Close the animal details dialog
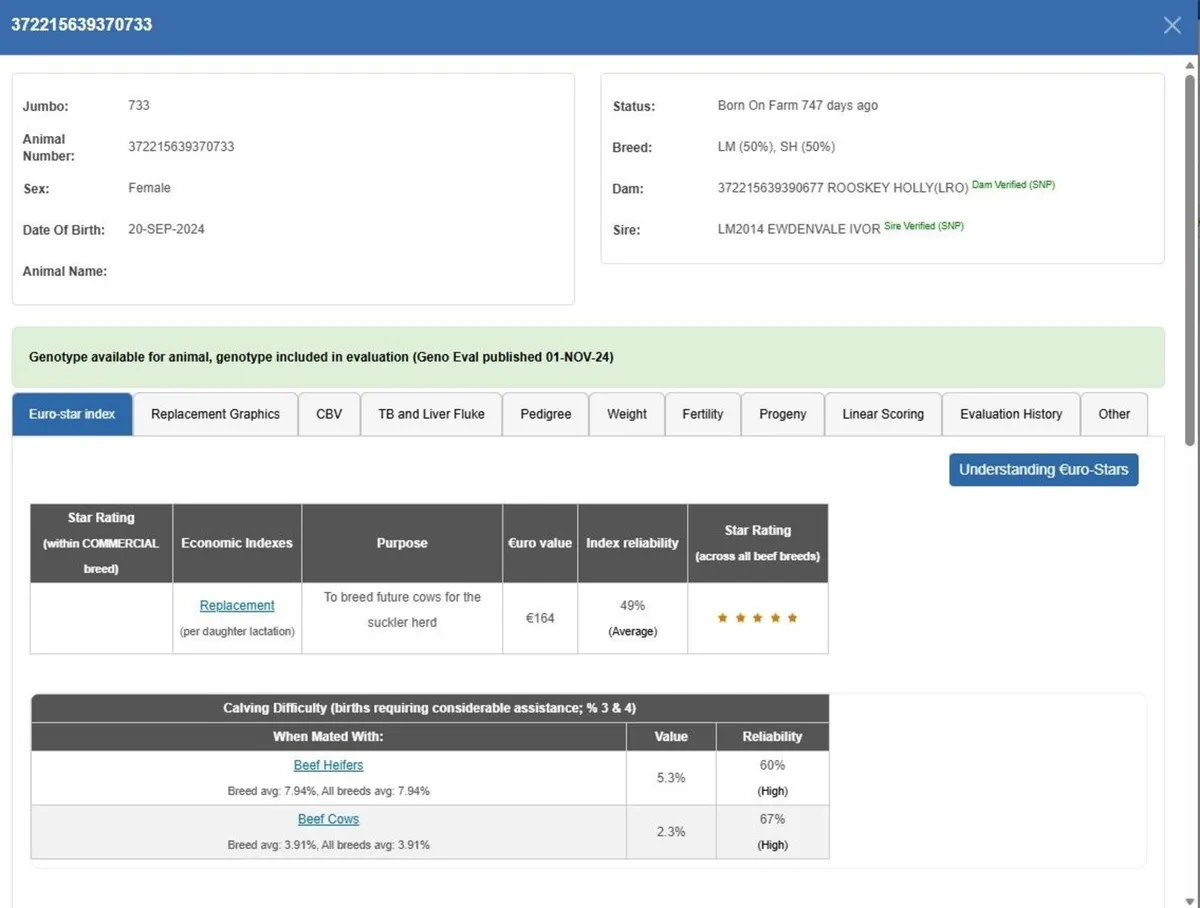Screen dimensions: 1200x908 tap(1172, 25)
